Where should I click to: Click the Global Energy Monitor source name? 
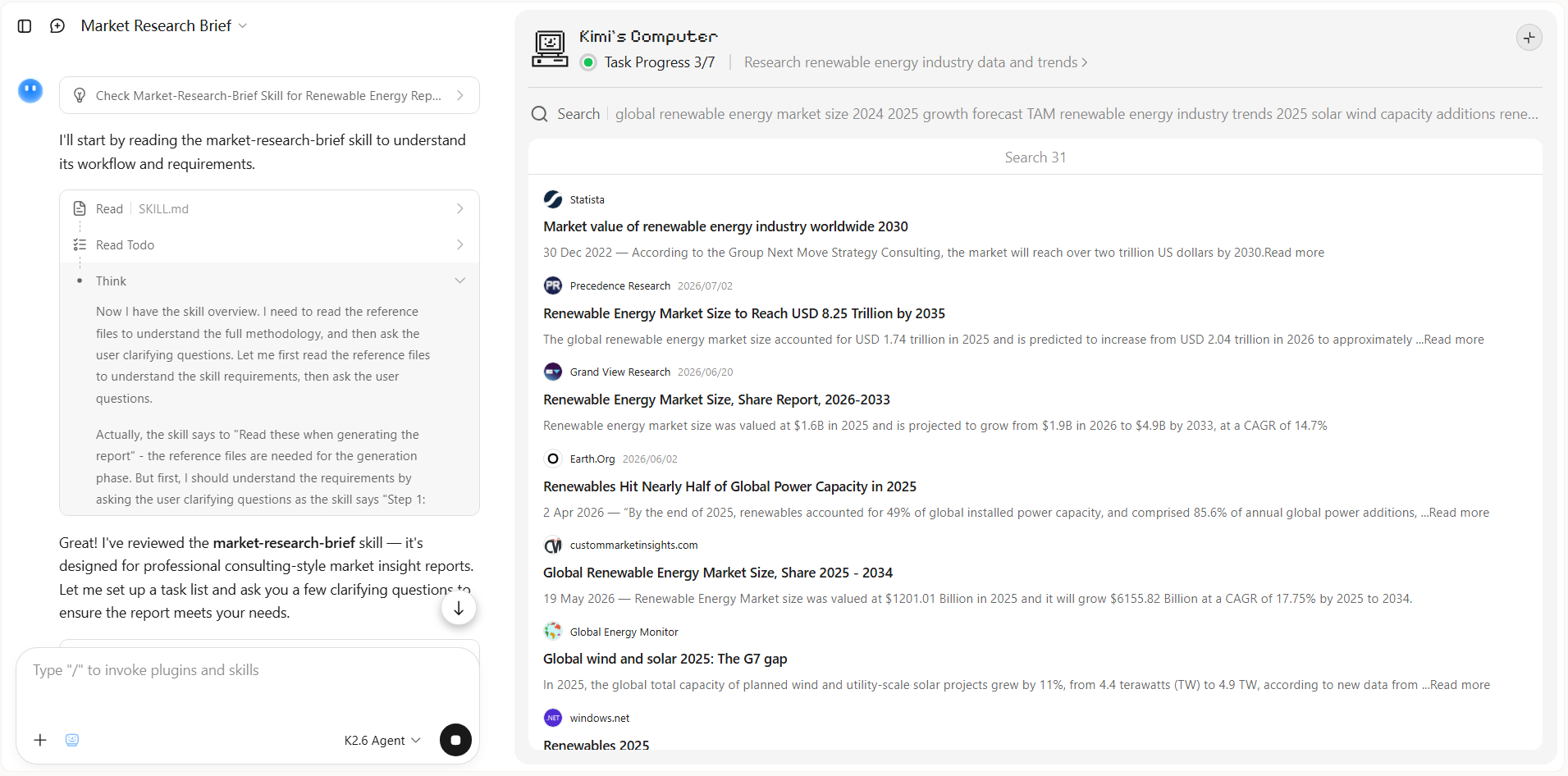[624, 632]
